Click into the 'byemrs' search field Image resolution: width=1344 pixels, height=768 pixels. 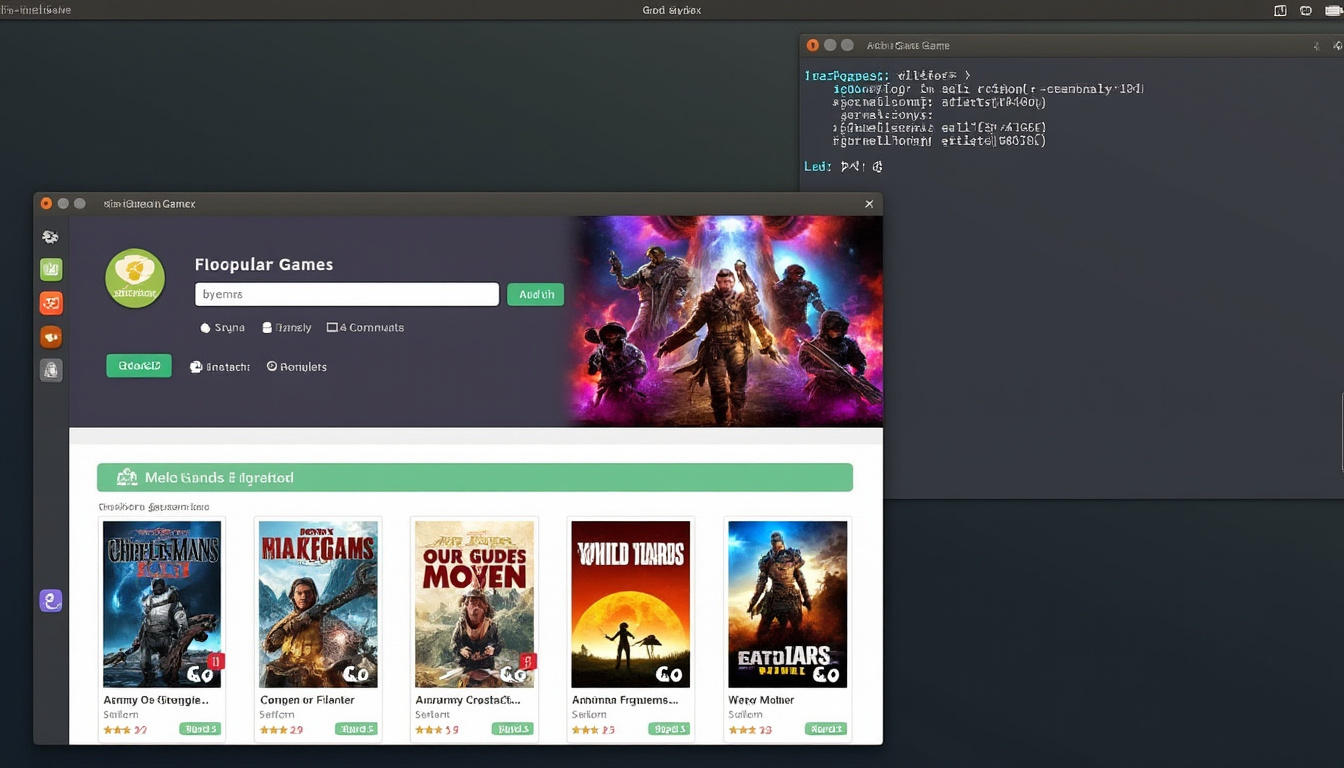[x=347, y=294]
